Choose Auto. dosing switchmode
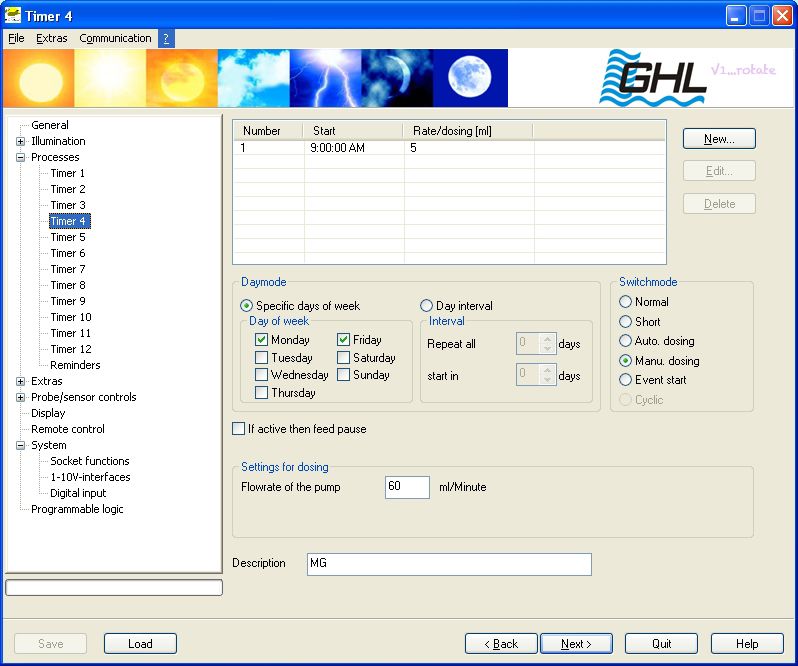798x666 pixels. (626, 341)
